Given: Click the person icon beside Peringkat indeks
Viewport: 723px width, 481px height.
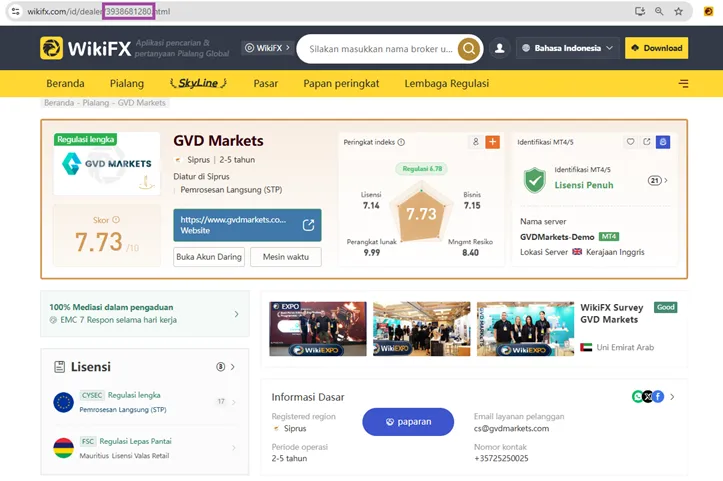Looking at the screenshot, I should [x=476, y=142].
